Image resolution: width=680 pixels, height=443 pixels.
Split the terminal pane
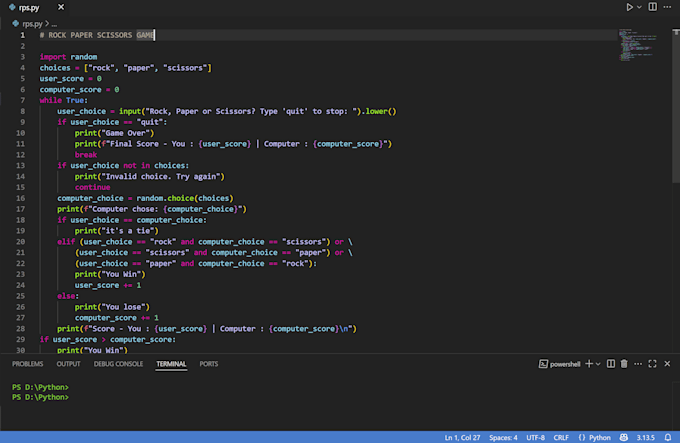[x=611, y=364]
